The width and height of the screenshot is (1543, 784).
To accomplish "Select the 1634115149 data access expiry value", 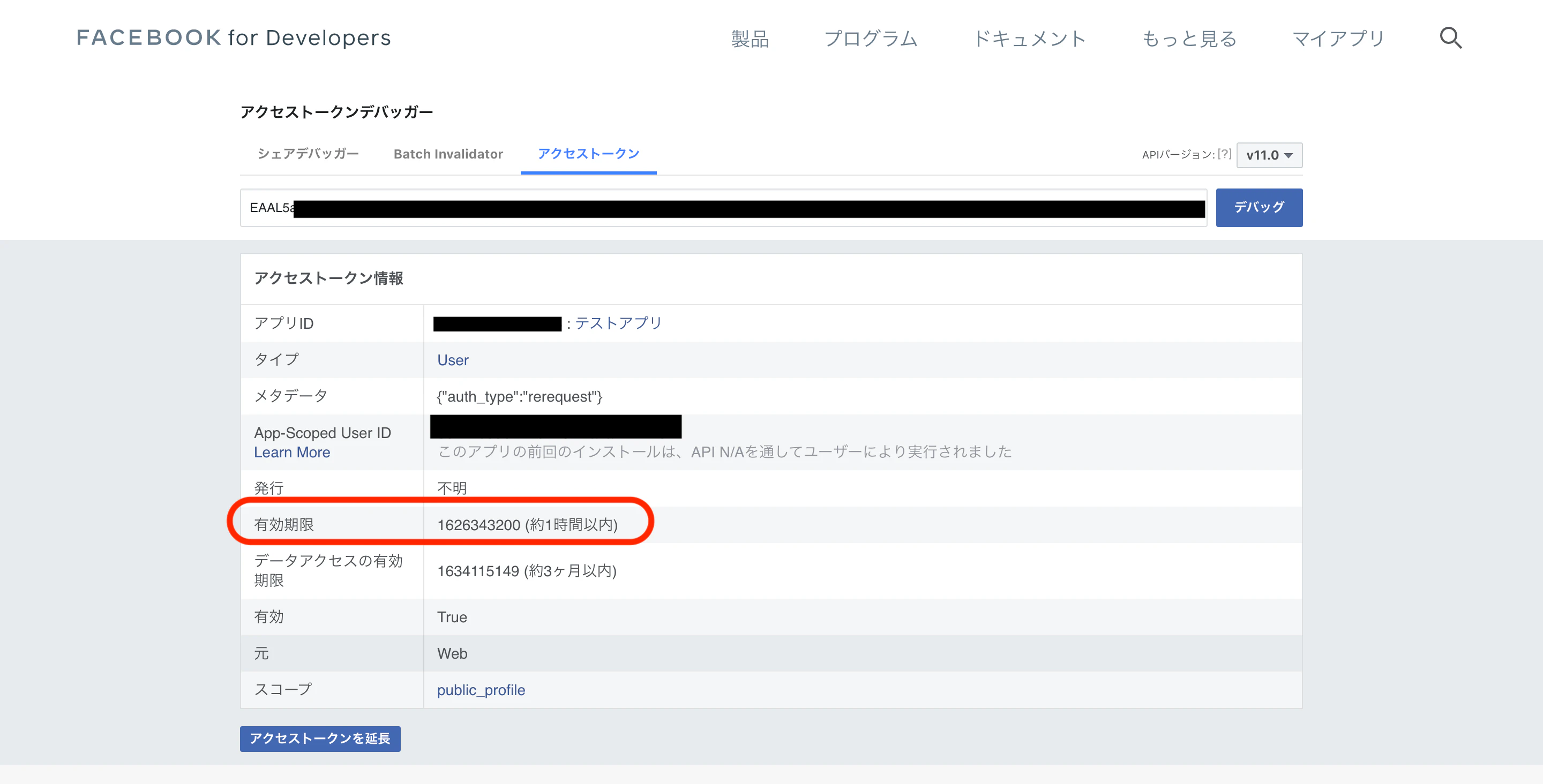I will coord(478,571).
